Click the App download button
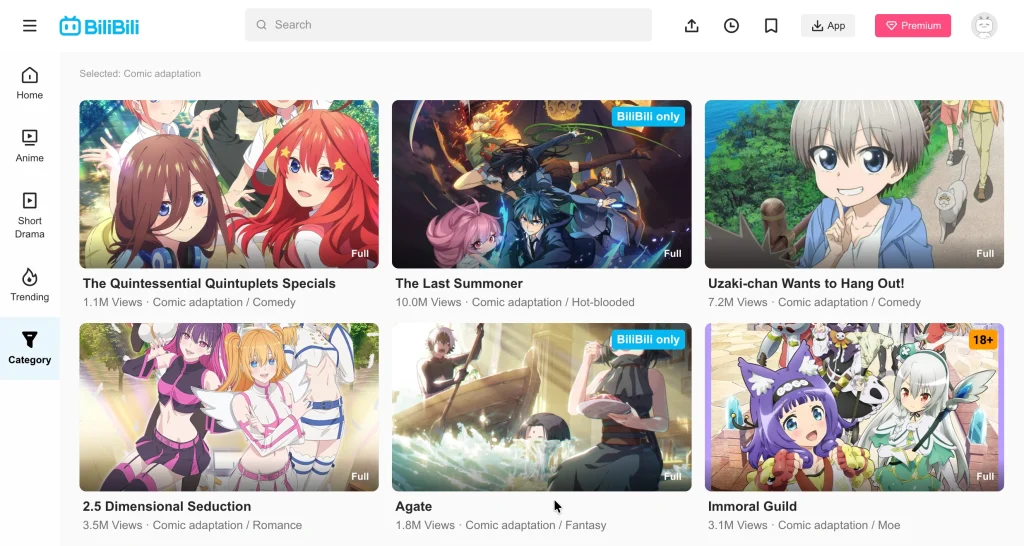 [828, 25]
